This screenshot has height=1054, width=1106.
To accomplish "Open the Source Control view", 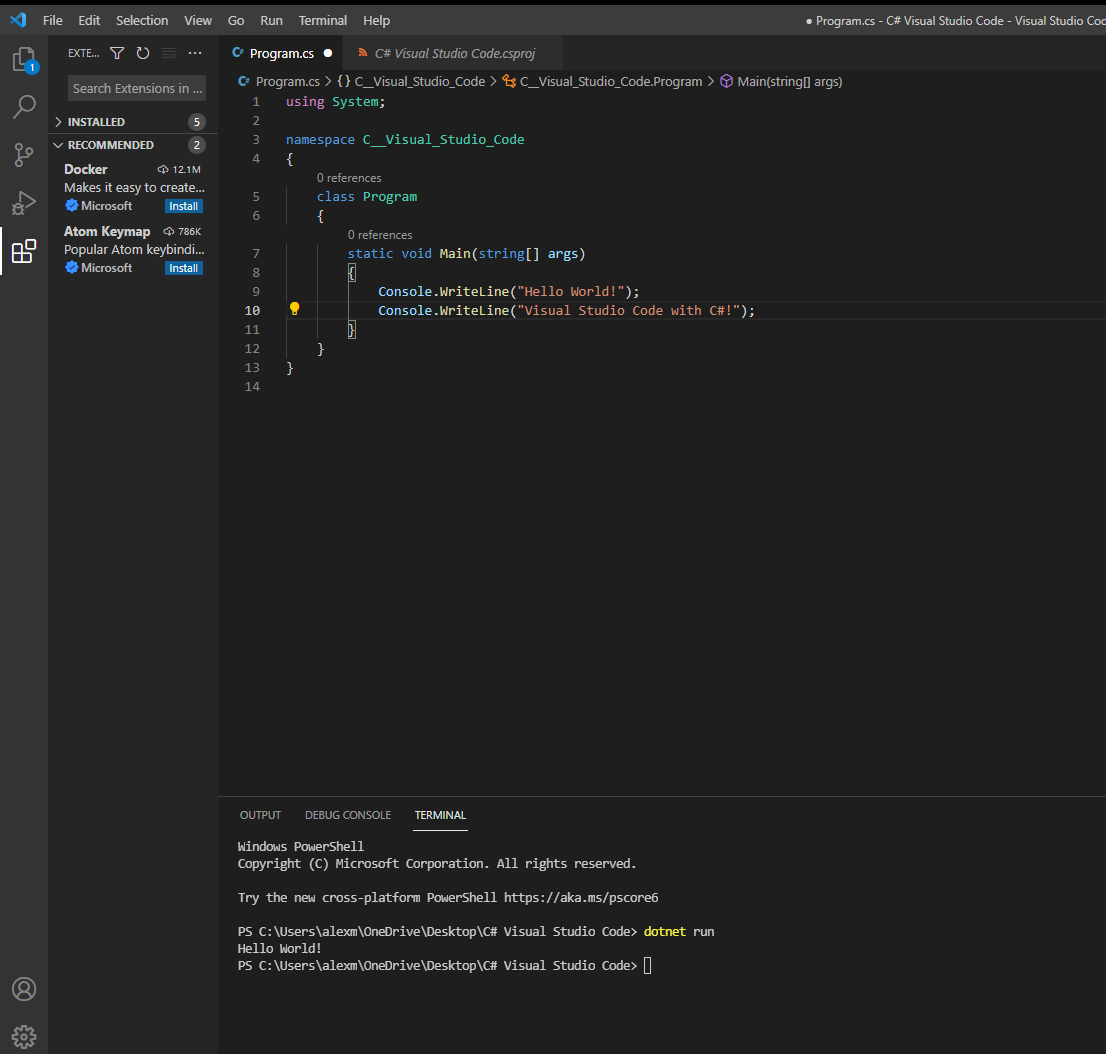I will 24,155.
